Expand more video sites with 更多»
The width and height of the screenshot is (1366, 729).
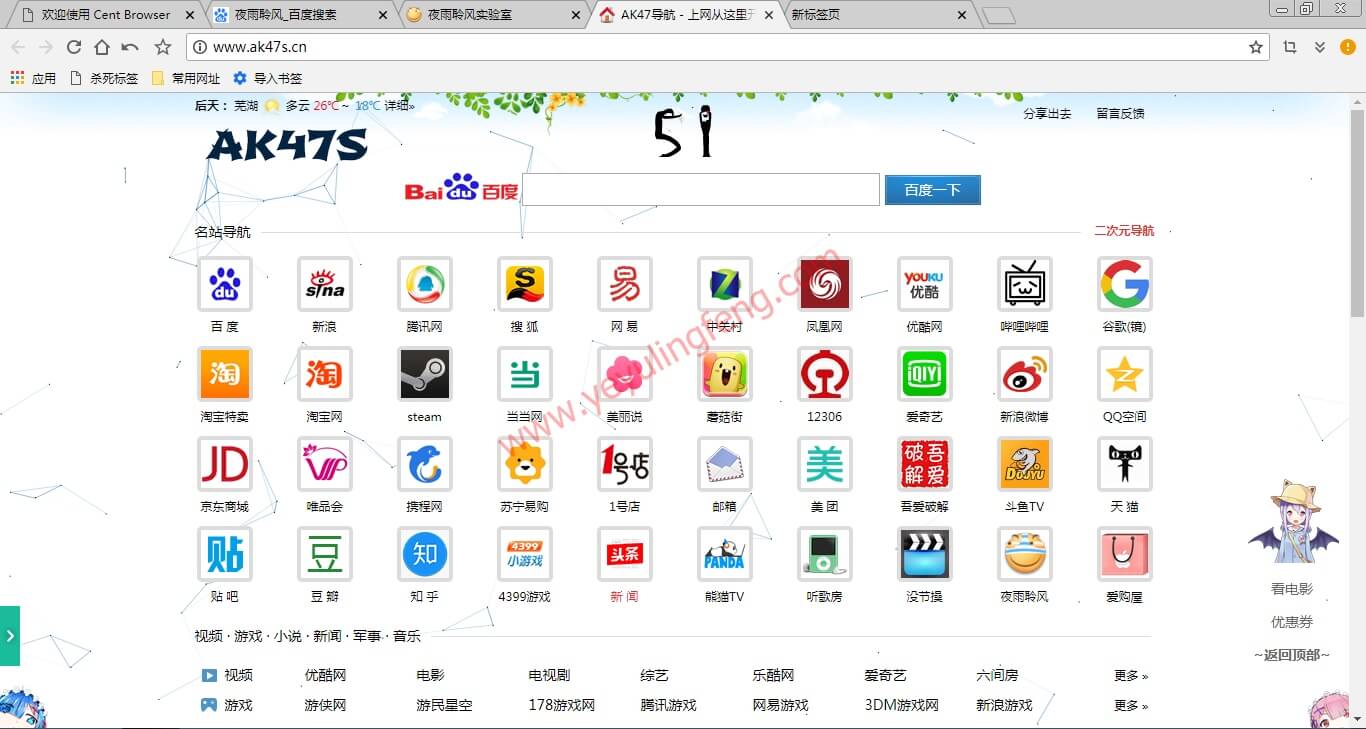(x=1131, y=676)
